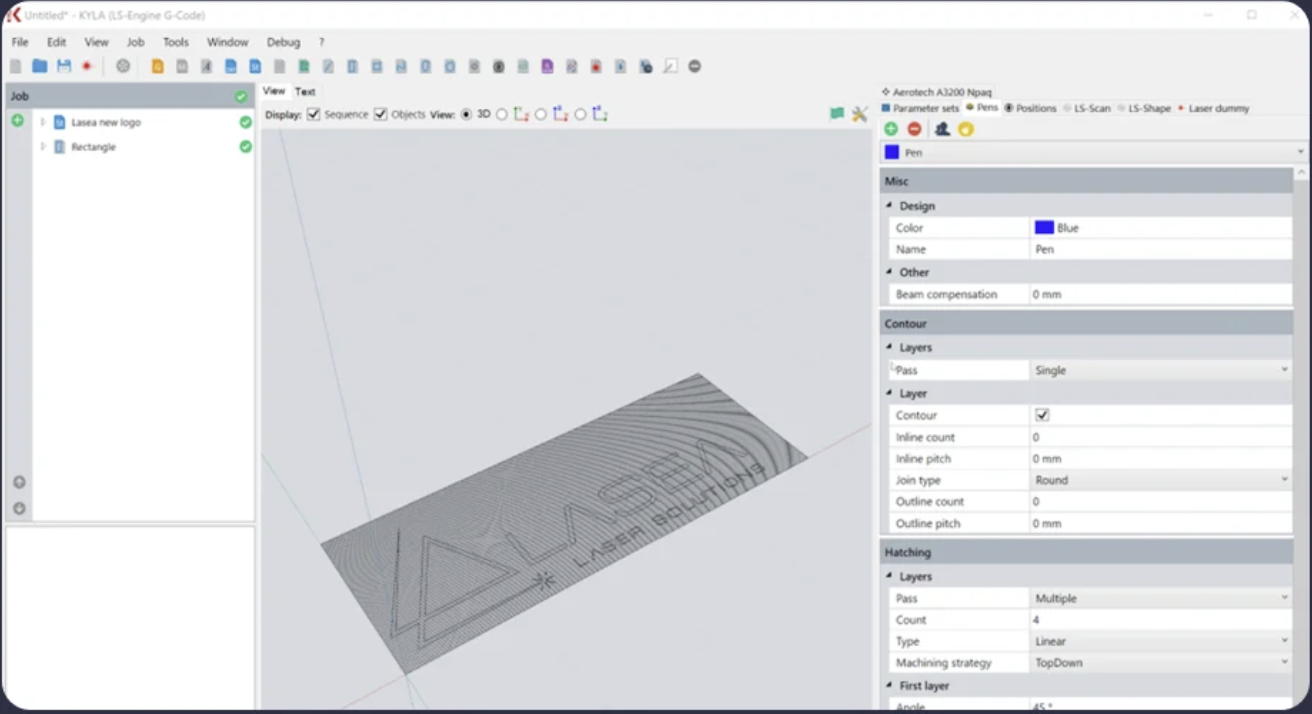Toggle the Sequence display checkbox
The height and width of the screenshot is (714, 1312).
(x=314, y=114)
